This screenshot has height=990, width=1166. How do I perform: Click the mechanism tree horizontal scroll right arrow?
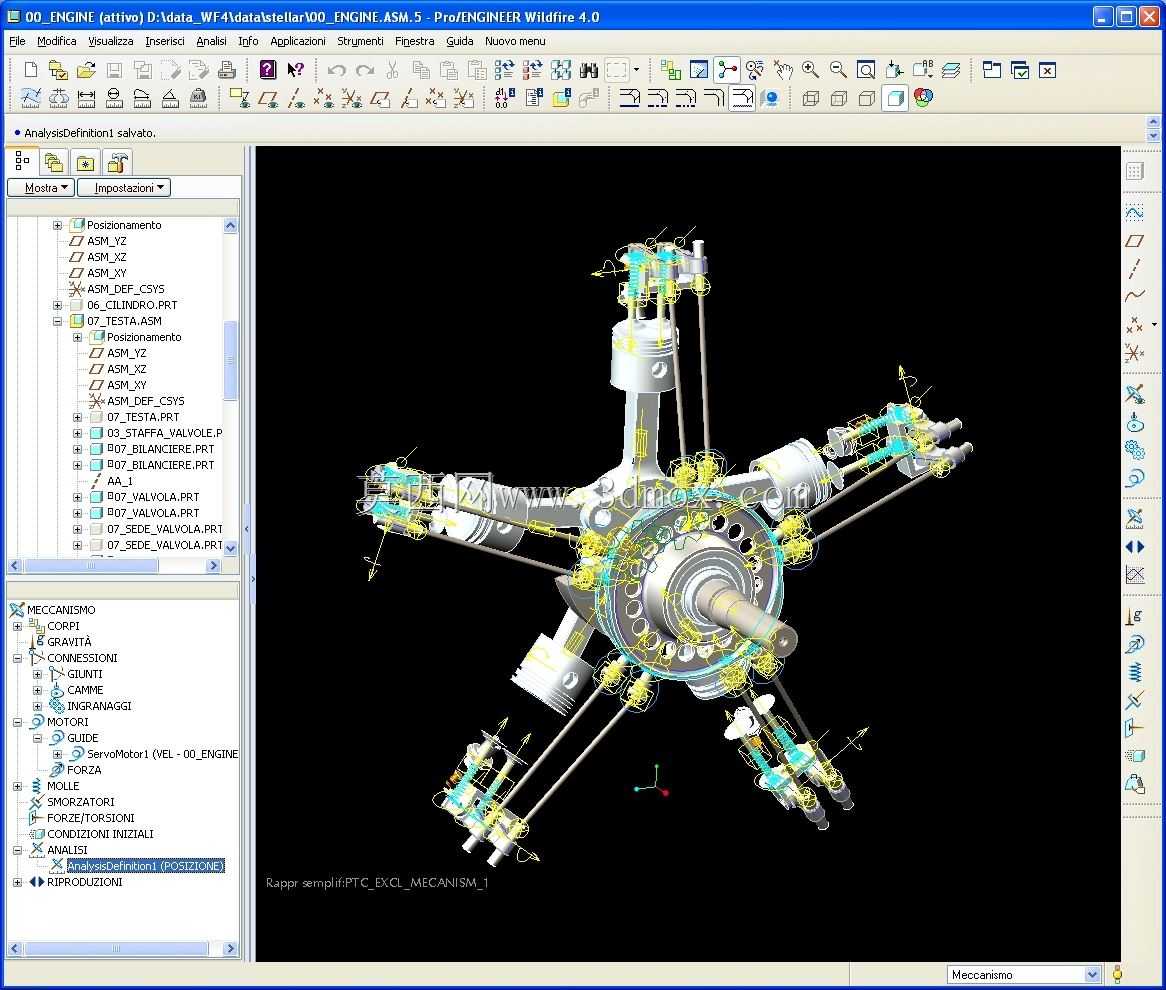pyautogui.click(x=230, y=948)
